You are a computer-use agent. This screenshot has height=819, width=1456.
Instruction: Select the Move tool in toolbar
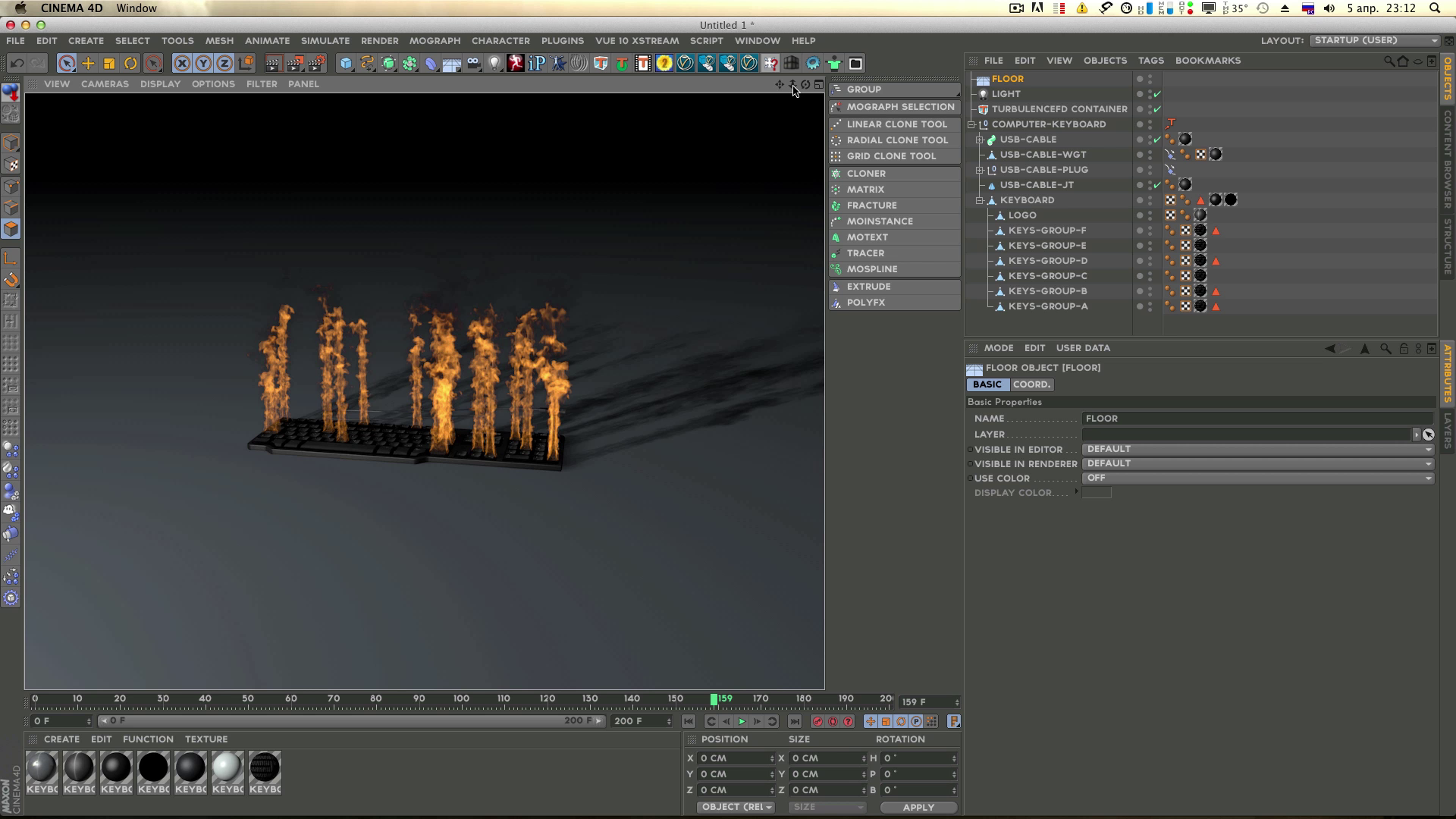[88, 64]
